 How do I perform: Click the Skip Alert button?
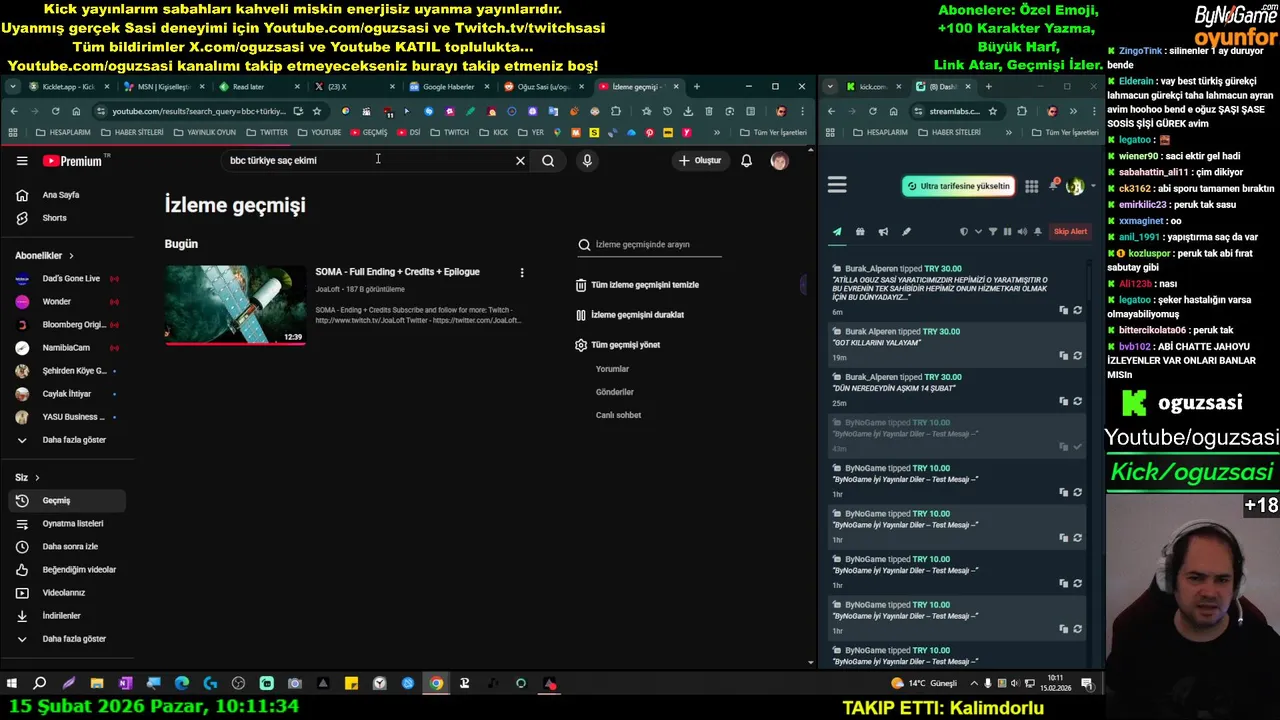point(1070,232)
